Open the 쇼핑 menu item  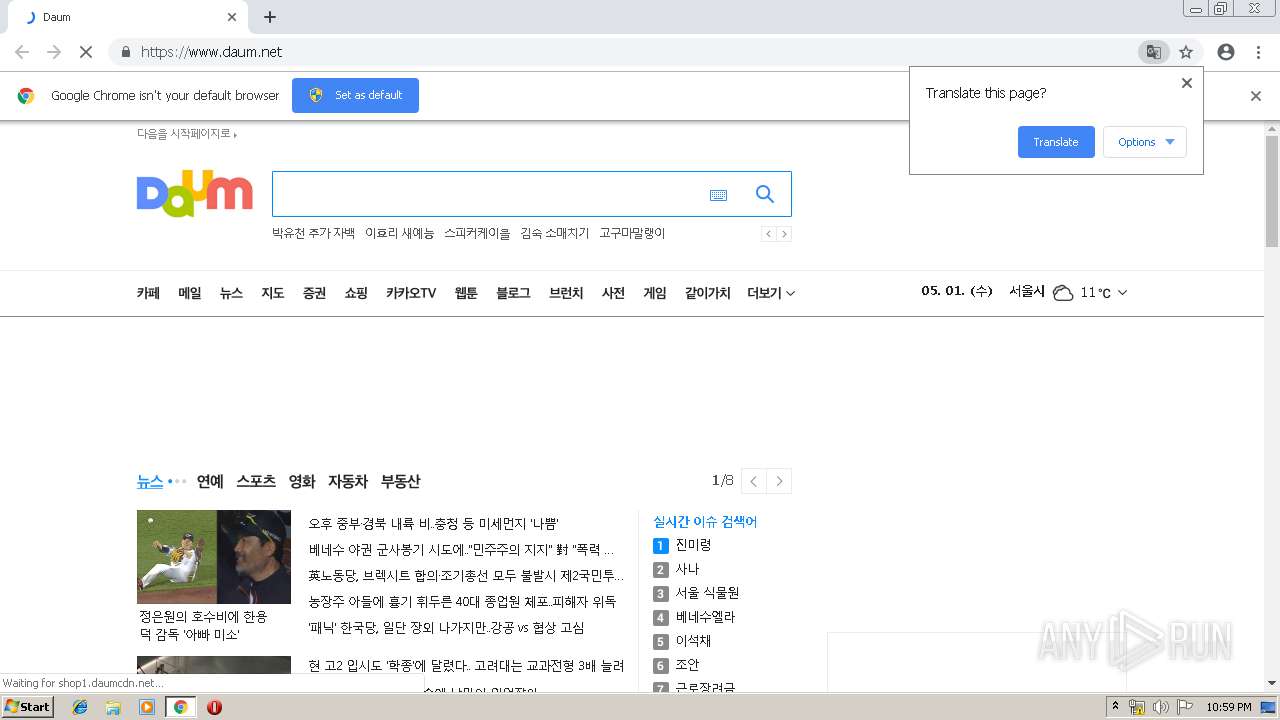tap(356, 293)
